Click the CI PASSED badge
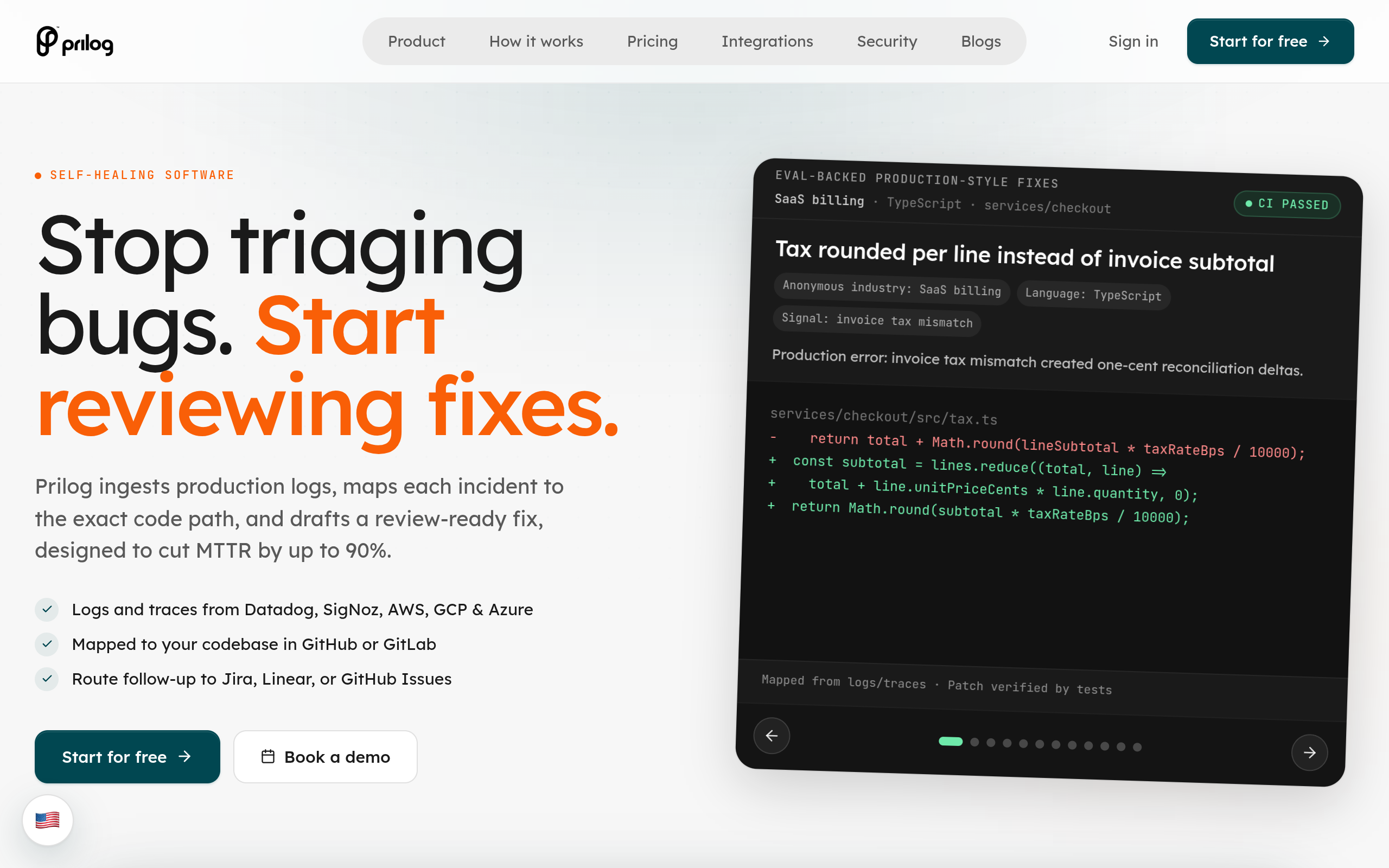 [1287, 205]
